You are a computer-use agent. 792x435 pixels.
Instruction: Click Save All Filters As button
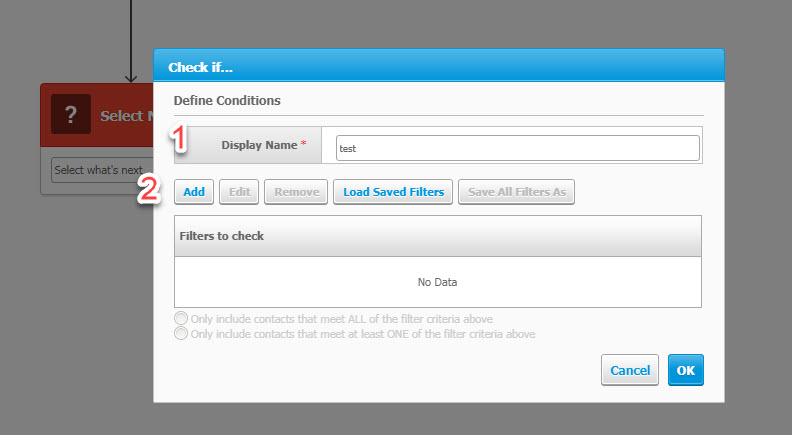(x=516, y=192)
